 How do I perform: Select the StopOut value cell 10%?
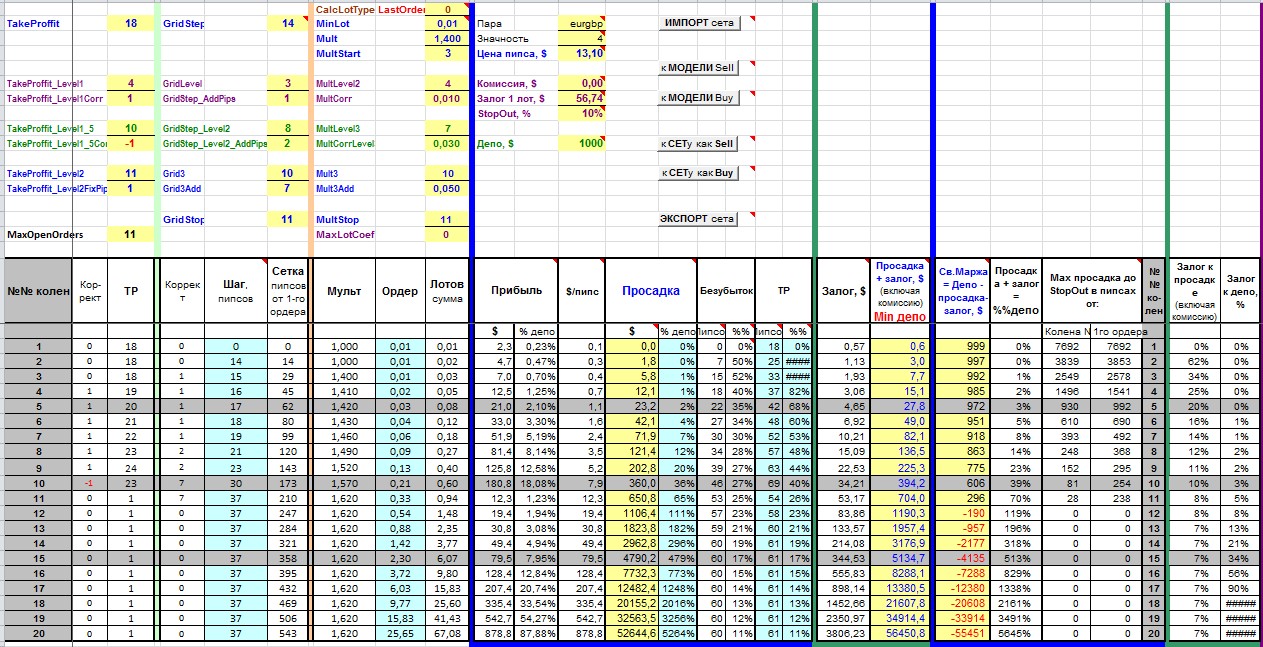point(581,113)
